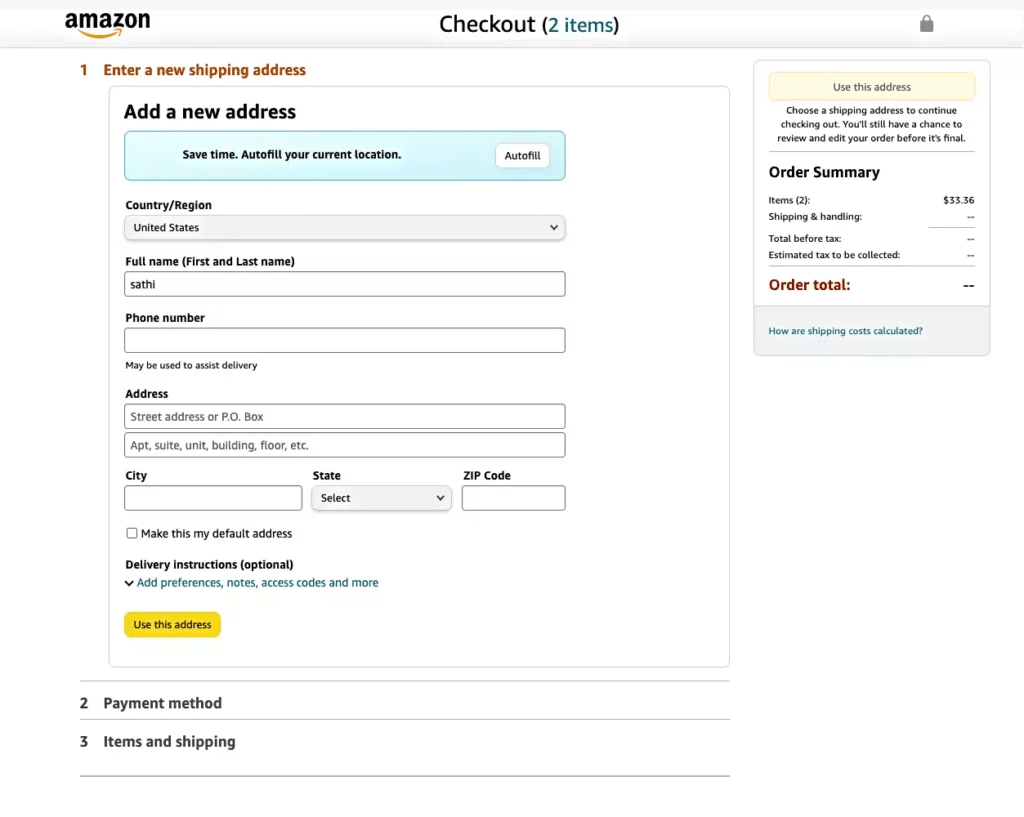This screenshot has width=1024, height=817.
Task: Click the City input field
Action: [x=212, y=497]
